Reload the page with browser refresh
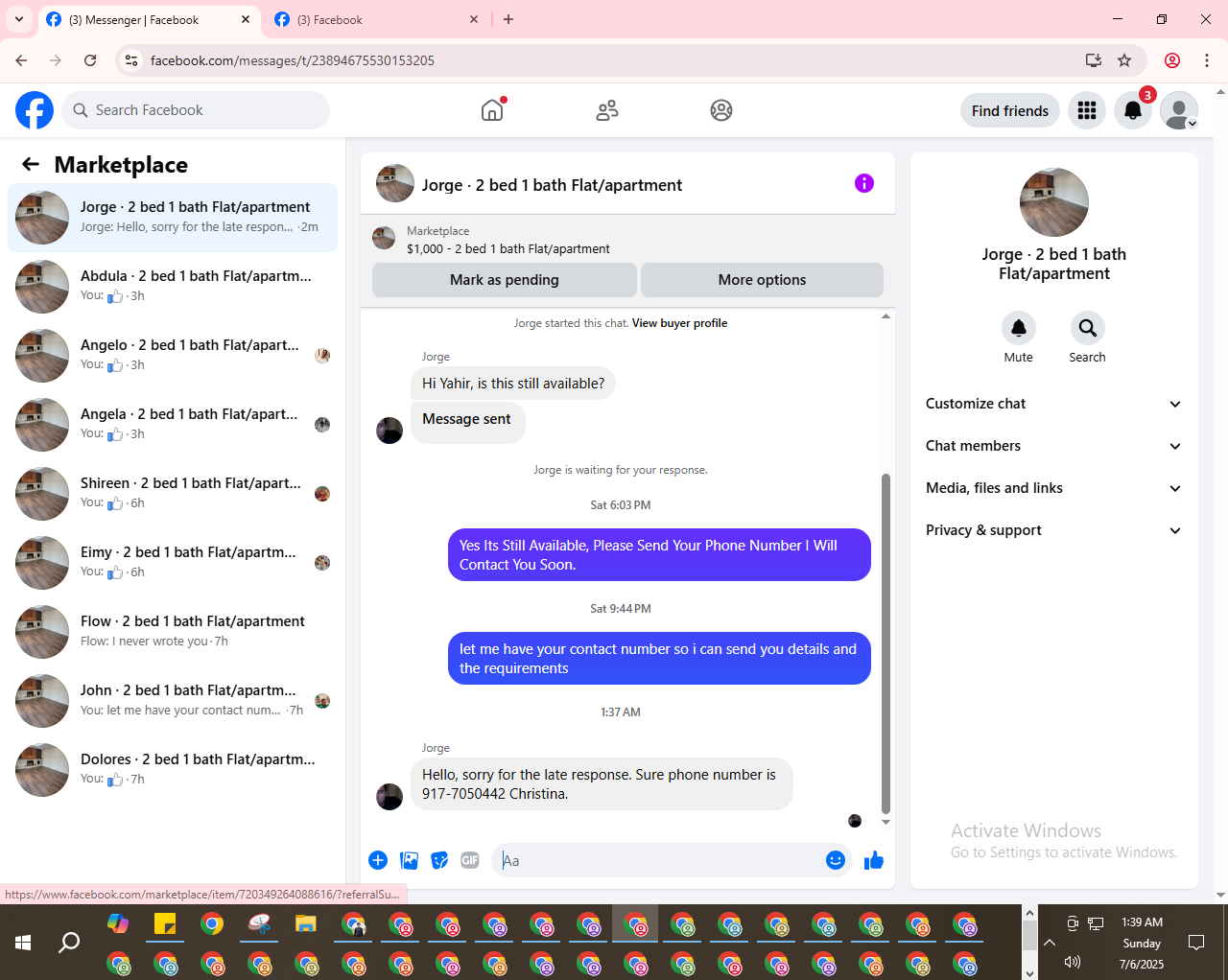The height and width of the screenshot is (980, 1228). 90,60
